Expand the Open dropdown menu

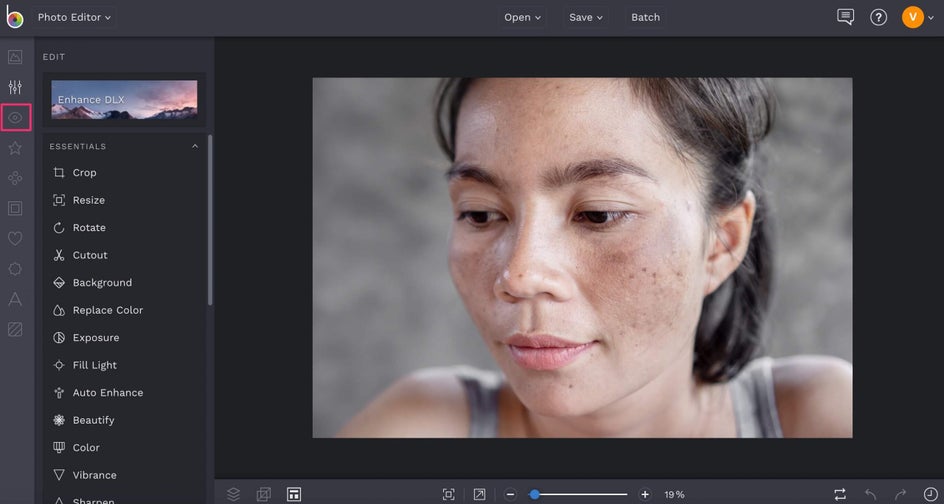point(522,17)
